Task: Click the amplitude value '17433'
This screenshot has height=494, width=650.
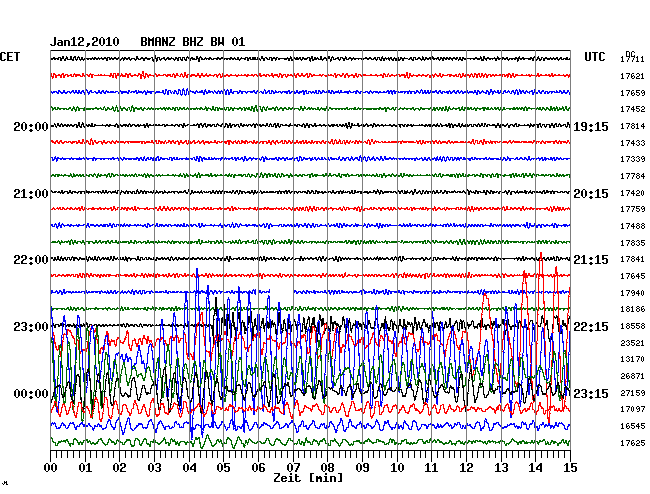Action: [x=633, y=143]
